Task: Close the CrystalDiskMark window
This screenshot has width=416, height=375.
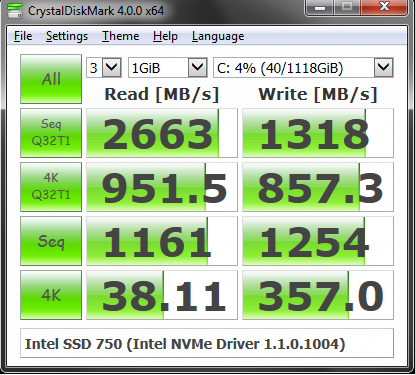Action: (385, 7)
